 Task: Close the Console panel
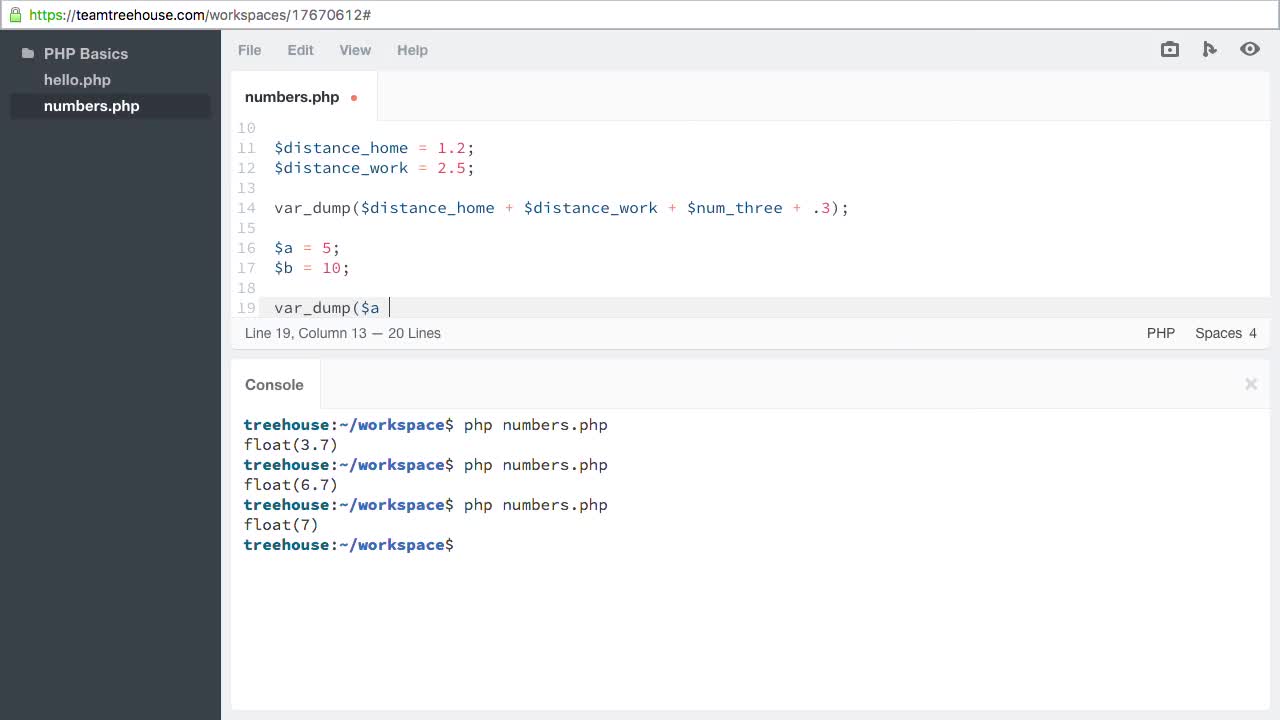[x=1251, y=384]
